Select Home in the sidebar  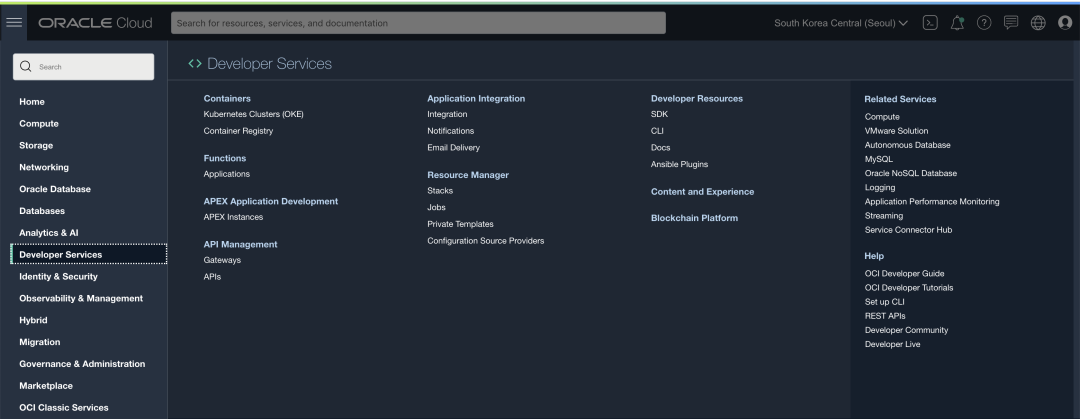(32, 101)
